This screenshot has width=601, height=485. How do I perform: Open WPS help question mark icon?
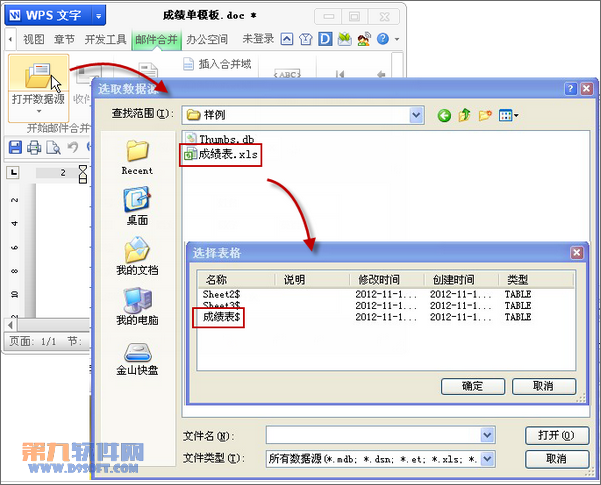(x=383, y=39)
